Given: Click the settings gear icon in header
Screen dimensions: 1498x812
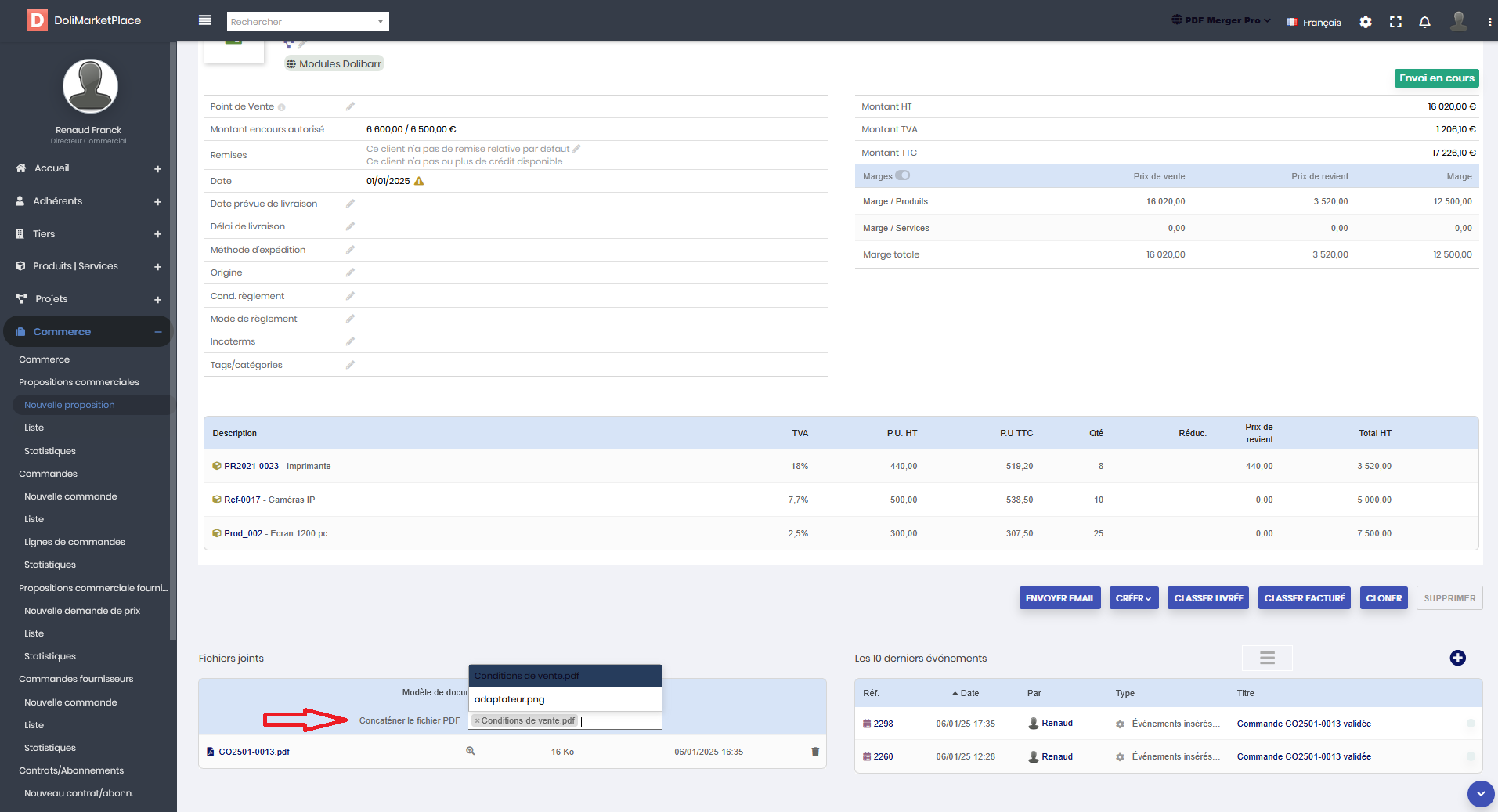Looking at the screenshot, I should click(1366, 22).
